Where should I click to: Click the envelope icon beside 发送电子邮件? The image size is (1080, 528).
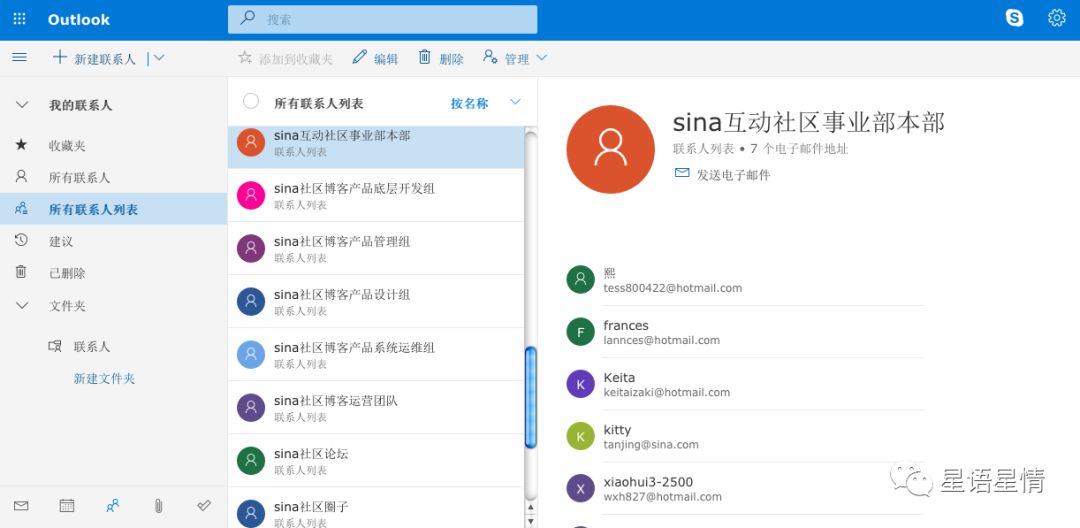tap(682, 173)
